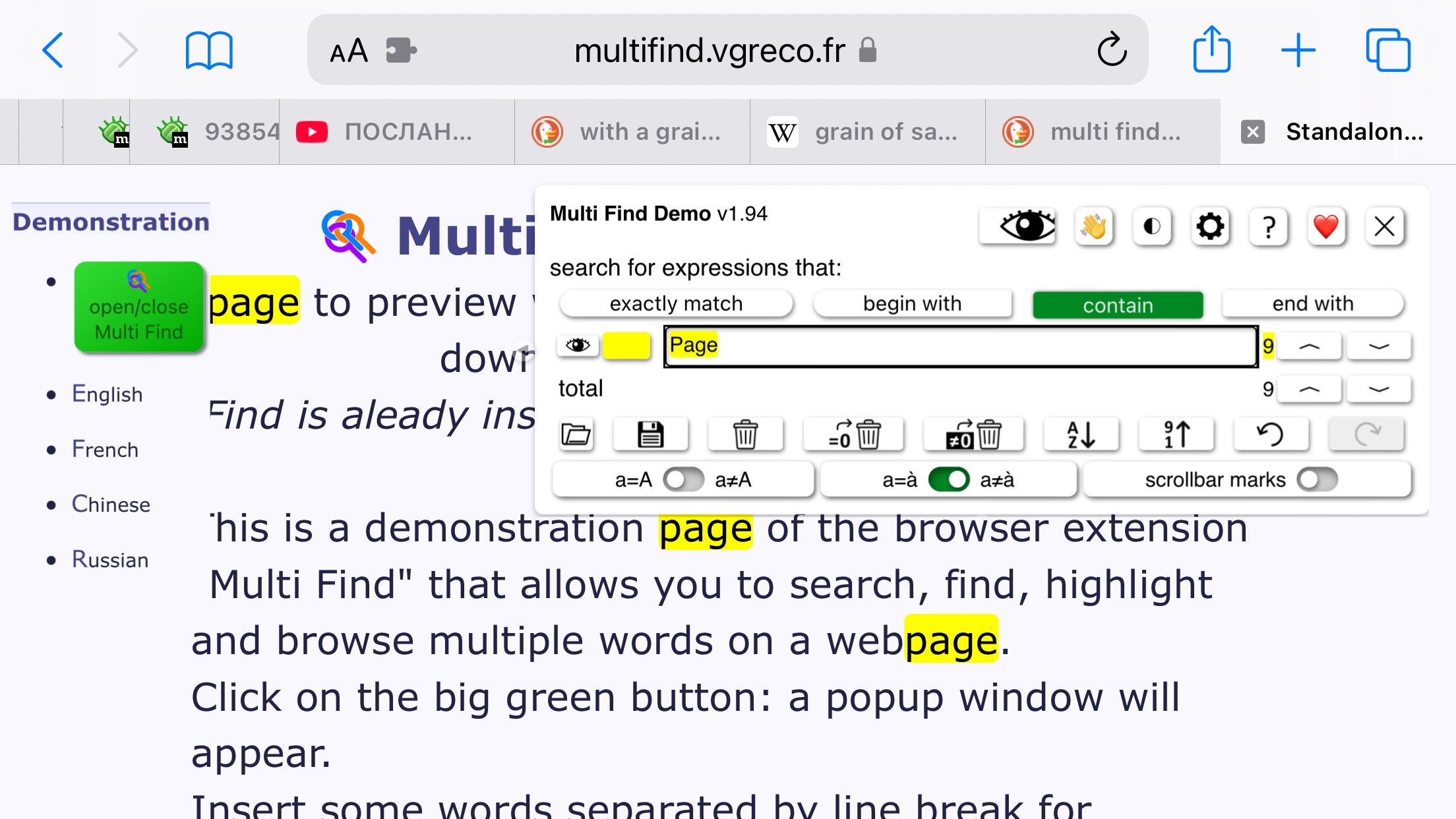The image size is (1456, 819).
Task: Sort expressions alphabetically A-Z icon
Action: (x=1081, y=435)
